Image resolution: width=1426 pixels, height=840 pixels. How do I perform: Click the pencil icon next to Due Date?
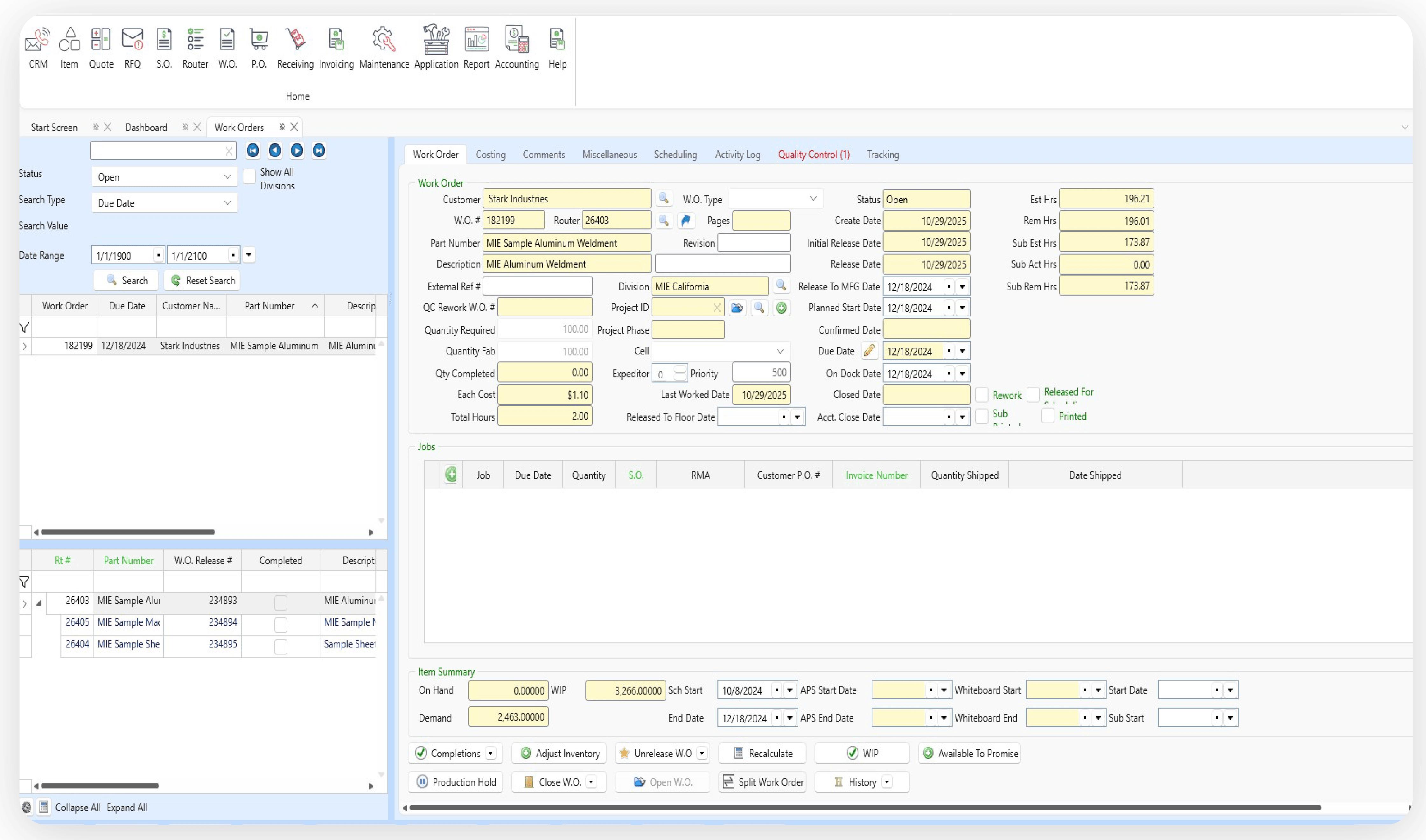pyautogui.click(x=869, y=351)
